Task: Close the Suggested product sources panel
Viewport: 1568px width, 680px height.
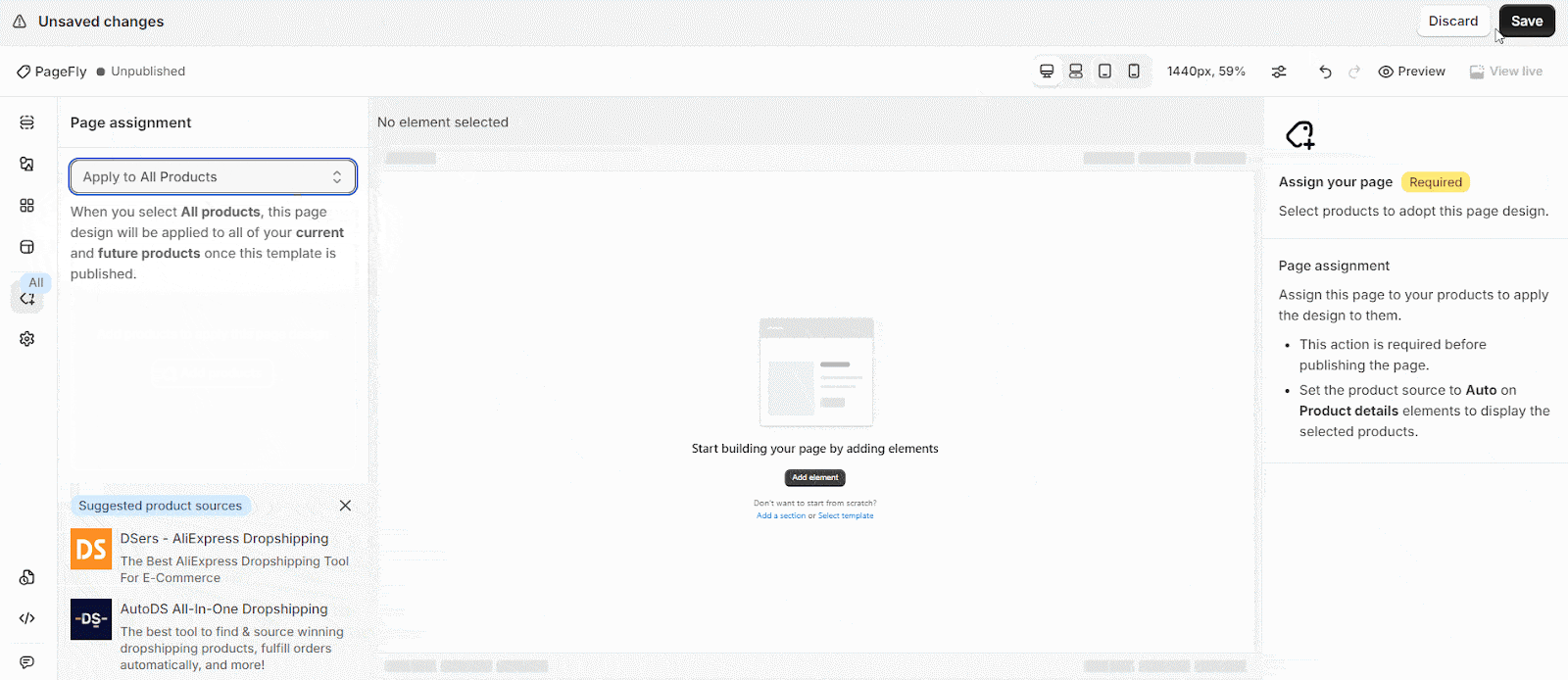Action: pos(345,506)
